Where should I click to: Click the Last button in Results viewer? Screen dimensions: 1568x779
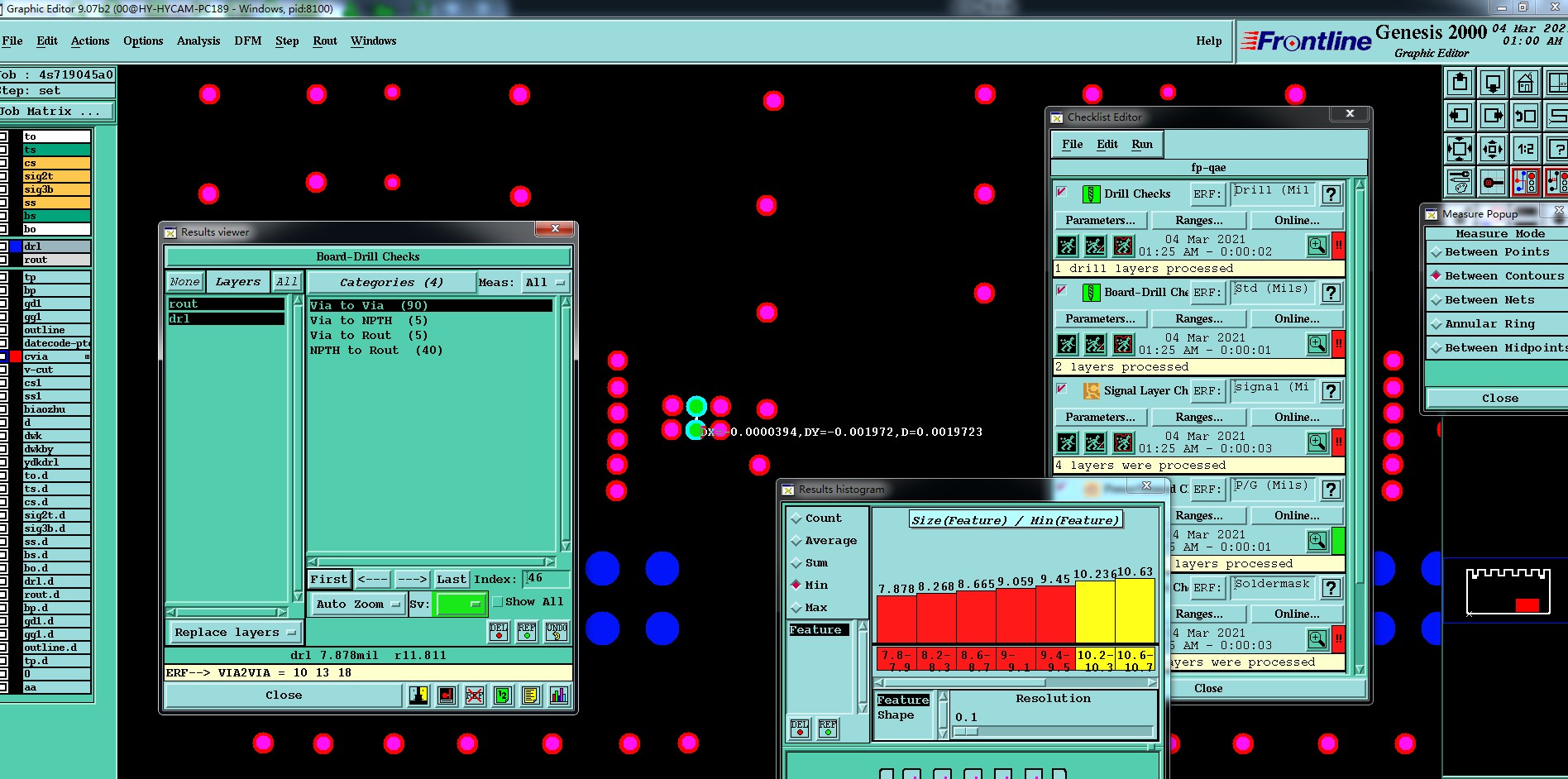(x=452, y=580)
